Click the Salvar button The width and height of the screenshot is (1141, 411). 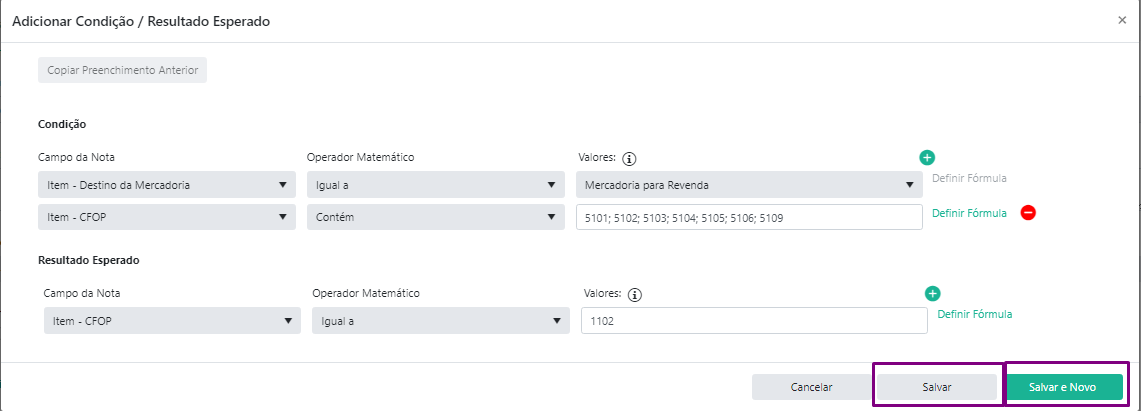pos(937,387)
